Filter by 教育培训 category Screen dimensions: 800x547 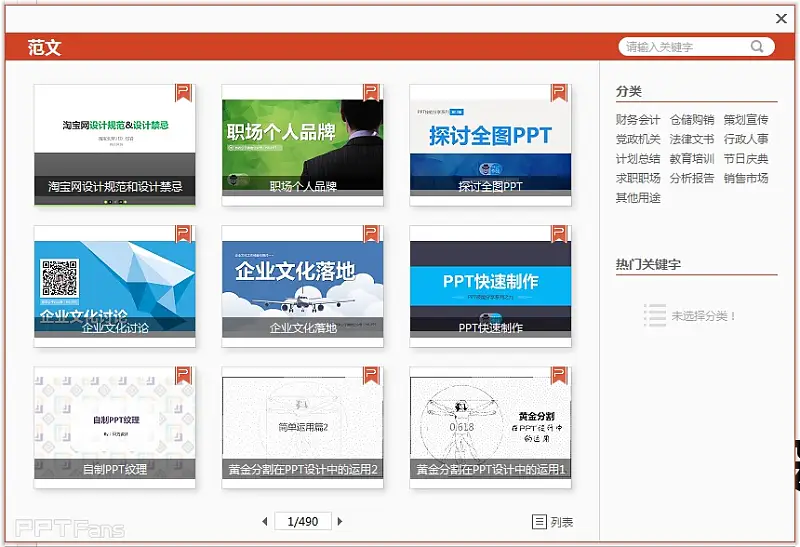[692, 159]
